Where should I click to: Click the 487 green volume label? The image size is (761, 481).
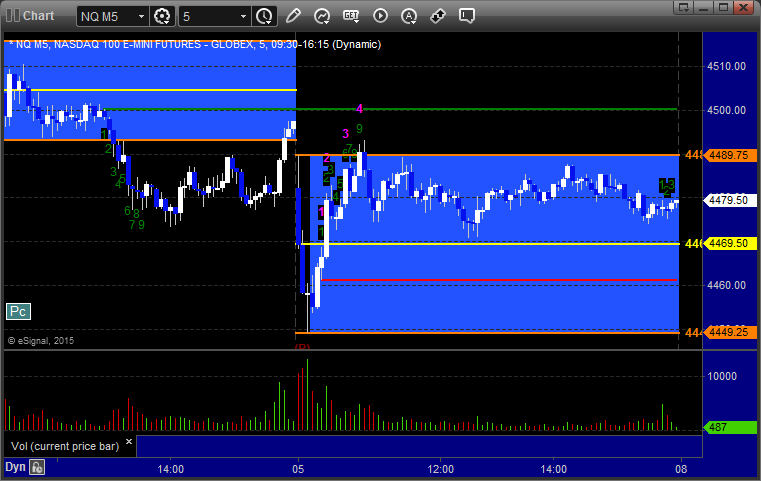pos(728,427)
